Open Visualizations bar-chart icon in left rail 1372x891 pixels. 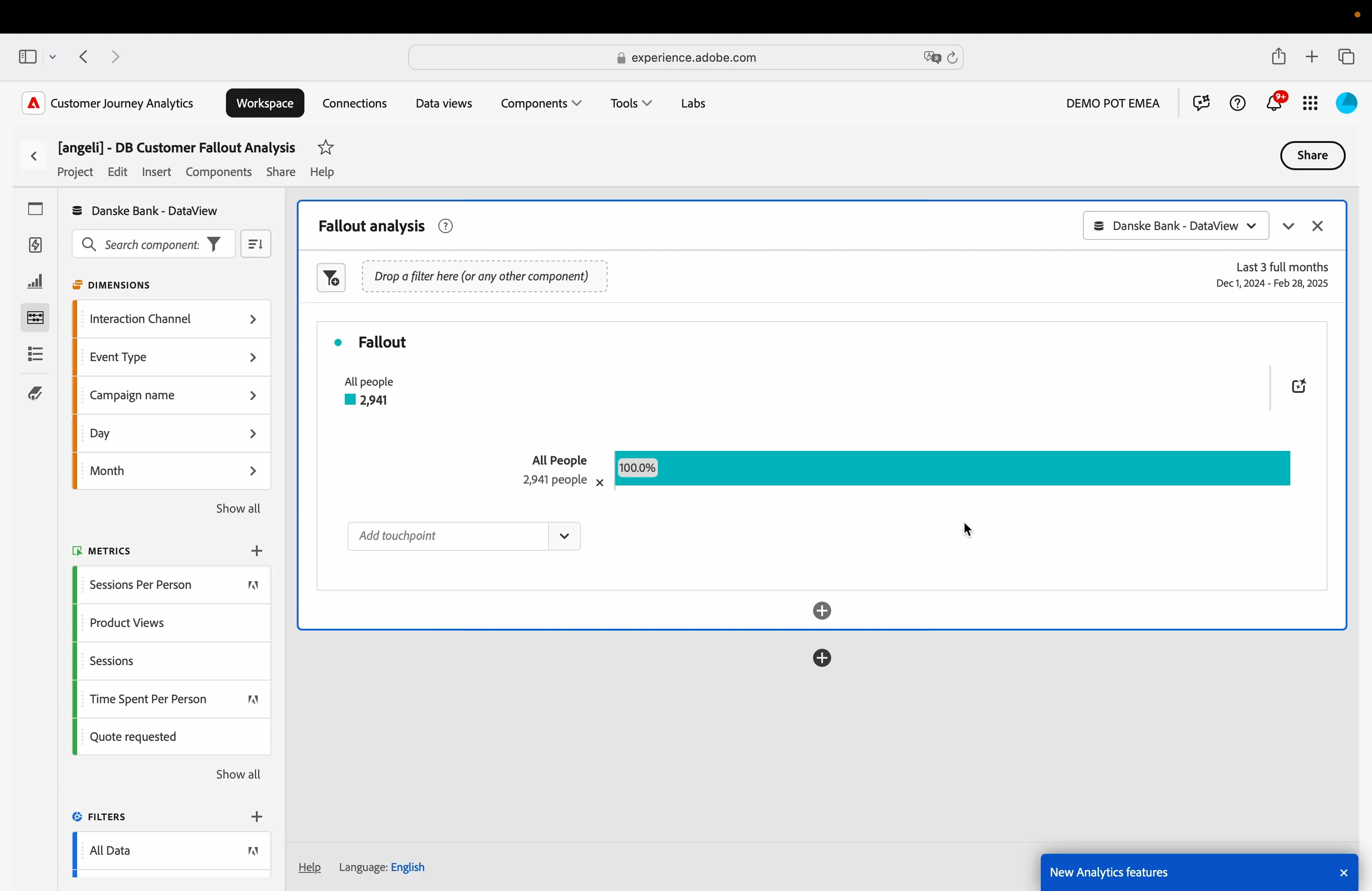pyautogui.click(x=35, y=282)
